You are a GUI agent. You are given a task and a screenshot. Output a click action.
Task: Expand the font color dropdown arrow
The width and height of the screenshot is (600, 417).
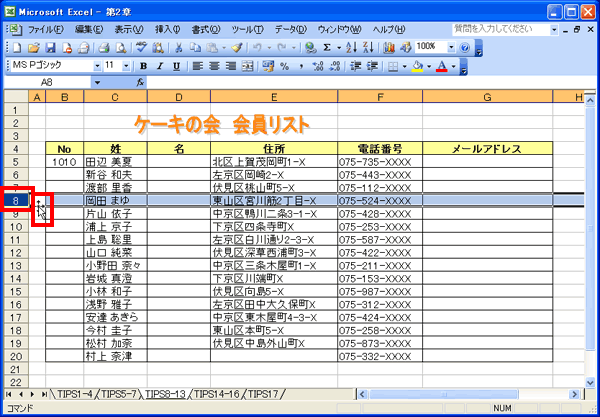point(454,67)
